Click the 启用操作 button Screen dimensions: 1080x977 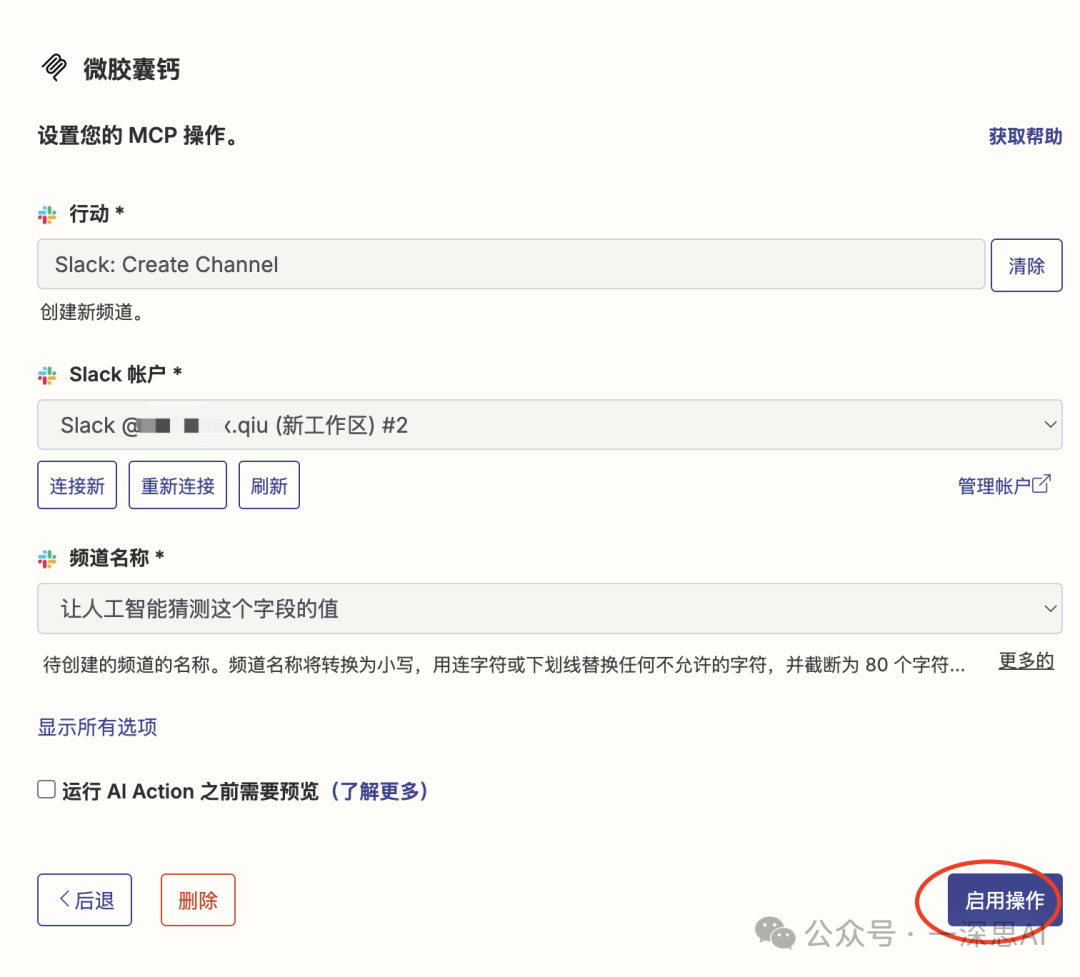[1004, 900]
